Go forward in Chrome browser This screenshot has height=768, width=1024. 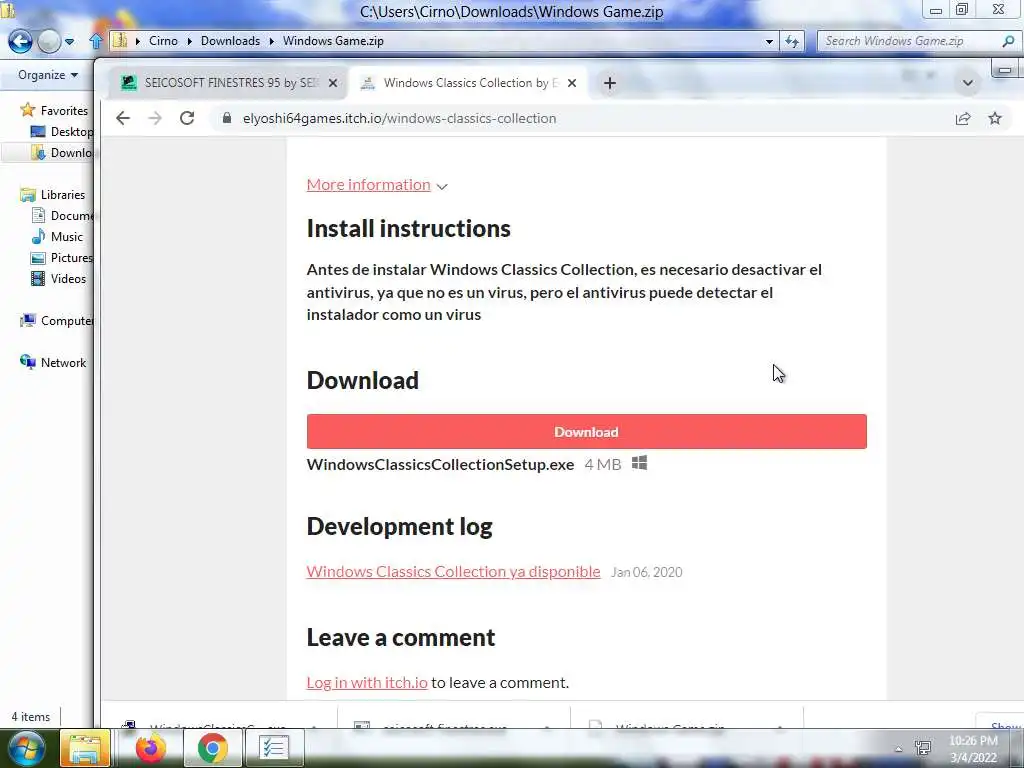(155, 118)
